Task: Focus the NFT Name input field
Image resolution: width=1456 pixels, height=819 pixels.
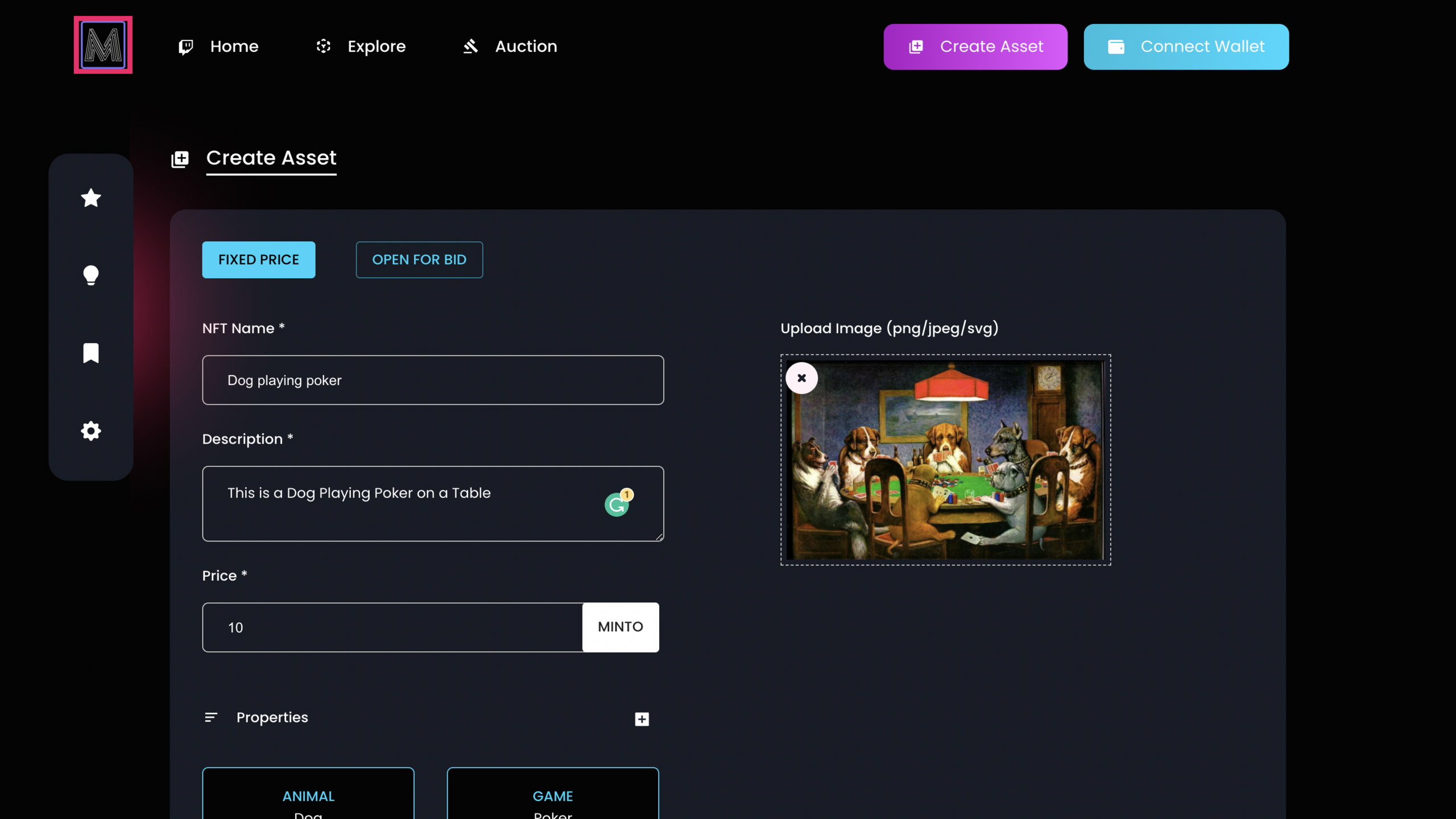Action: click(432, 380)
